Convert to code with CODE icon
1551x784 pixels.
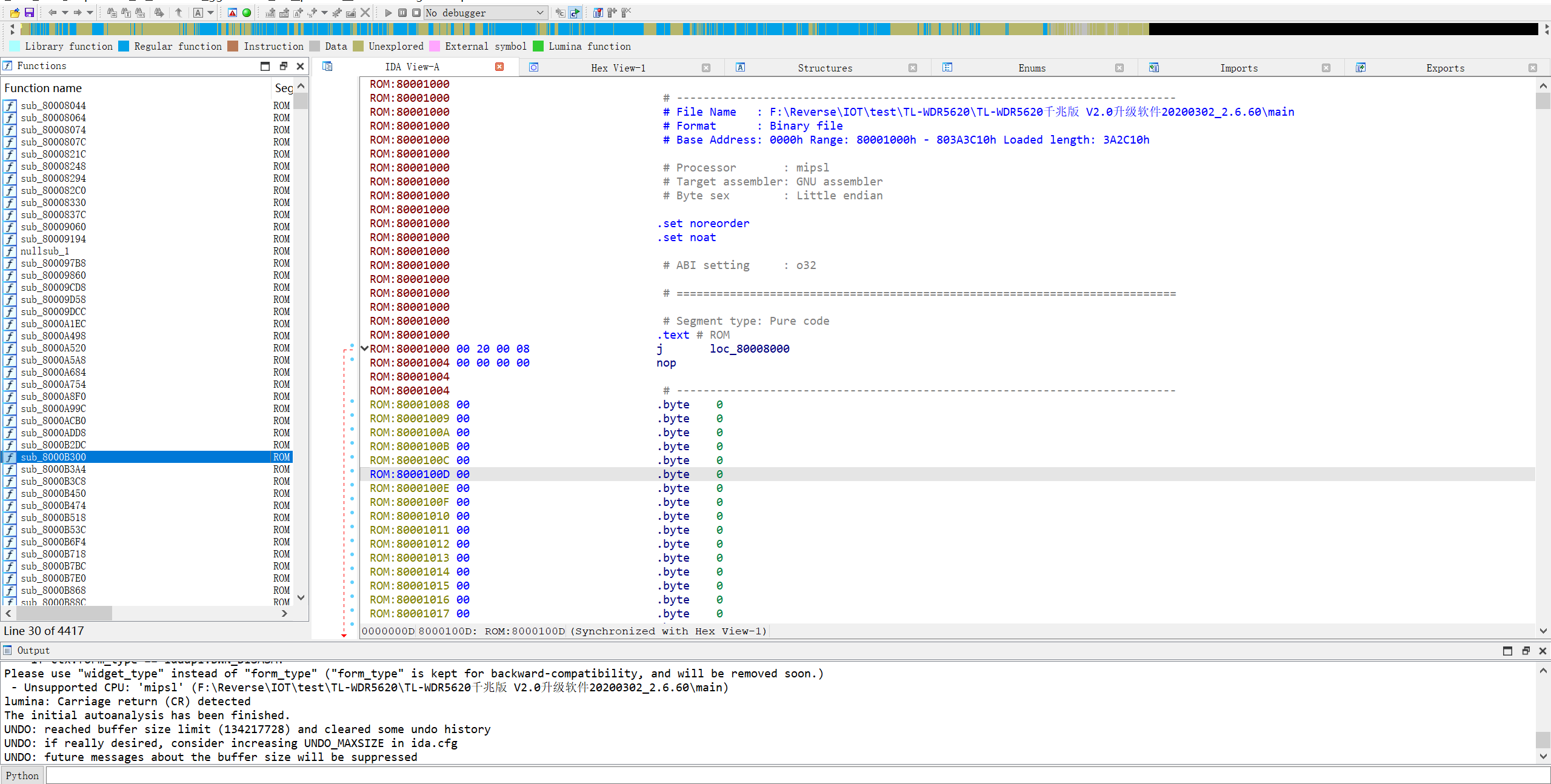tap(270, 12)
